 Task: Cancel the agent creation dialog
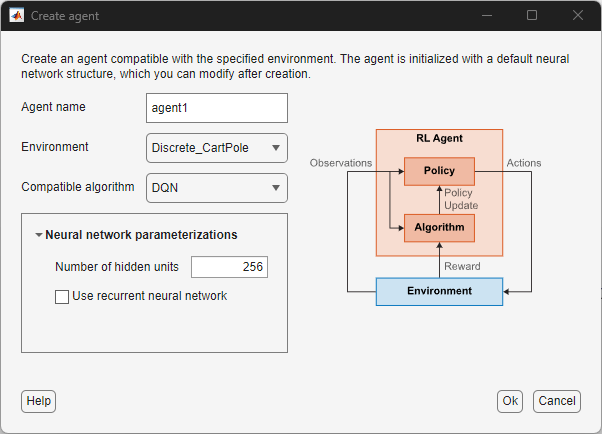click(x=556, y=401)
